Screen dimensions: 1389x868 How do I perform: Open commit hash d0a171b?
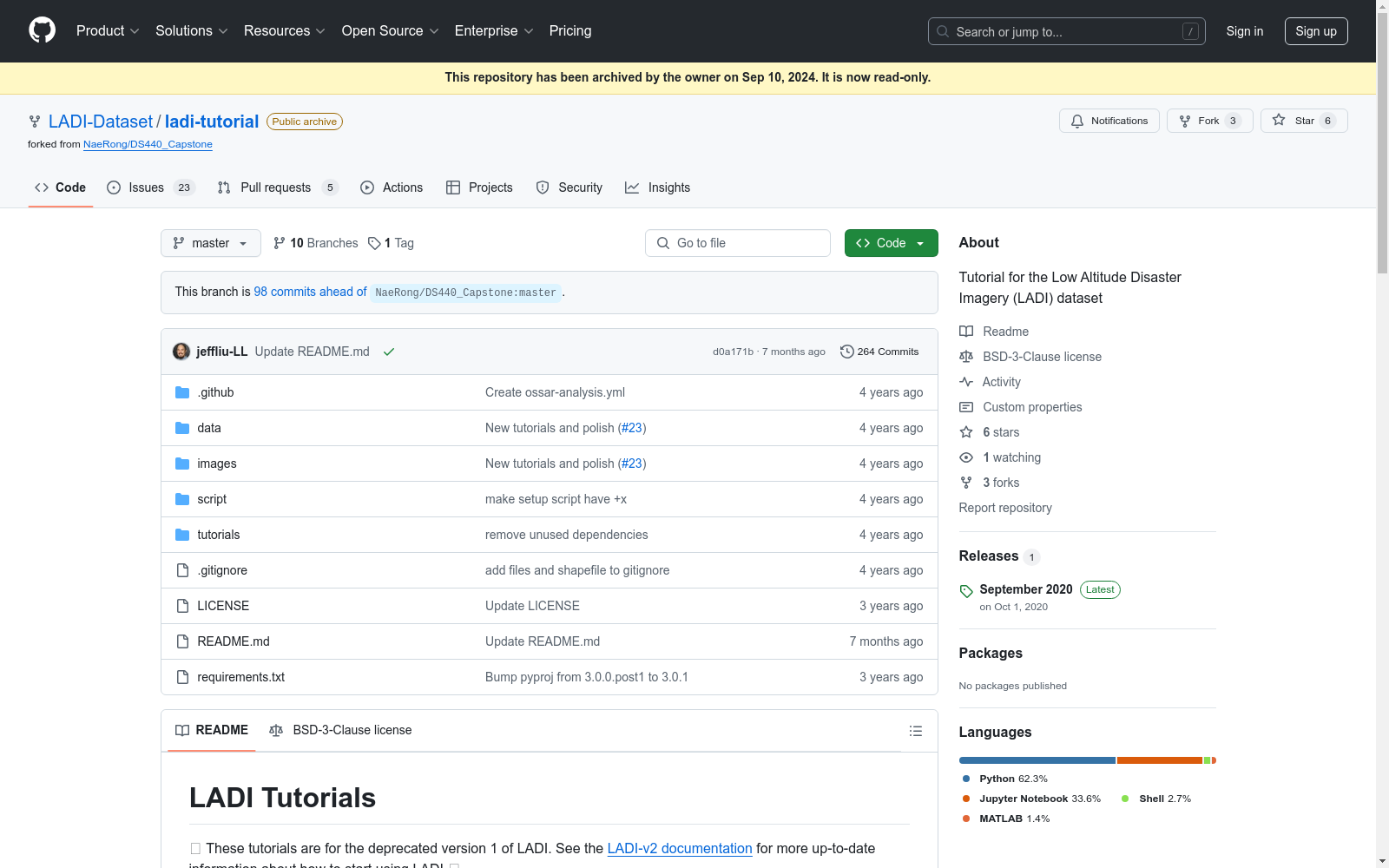point(733,352)
